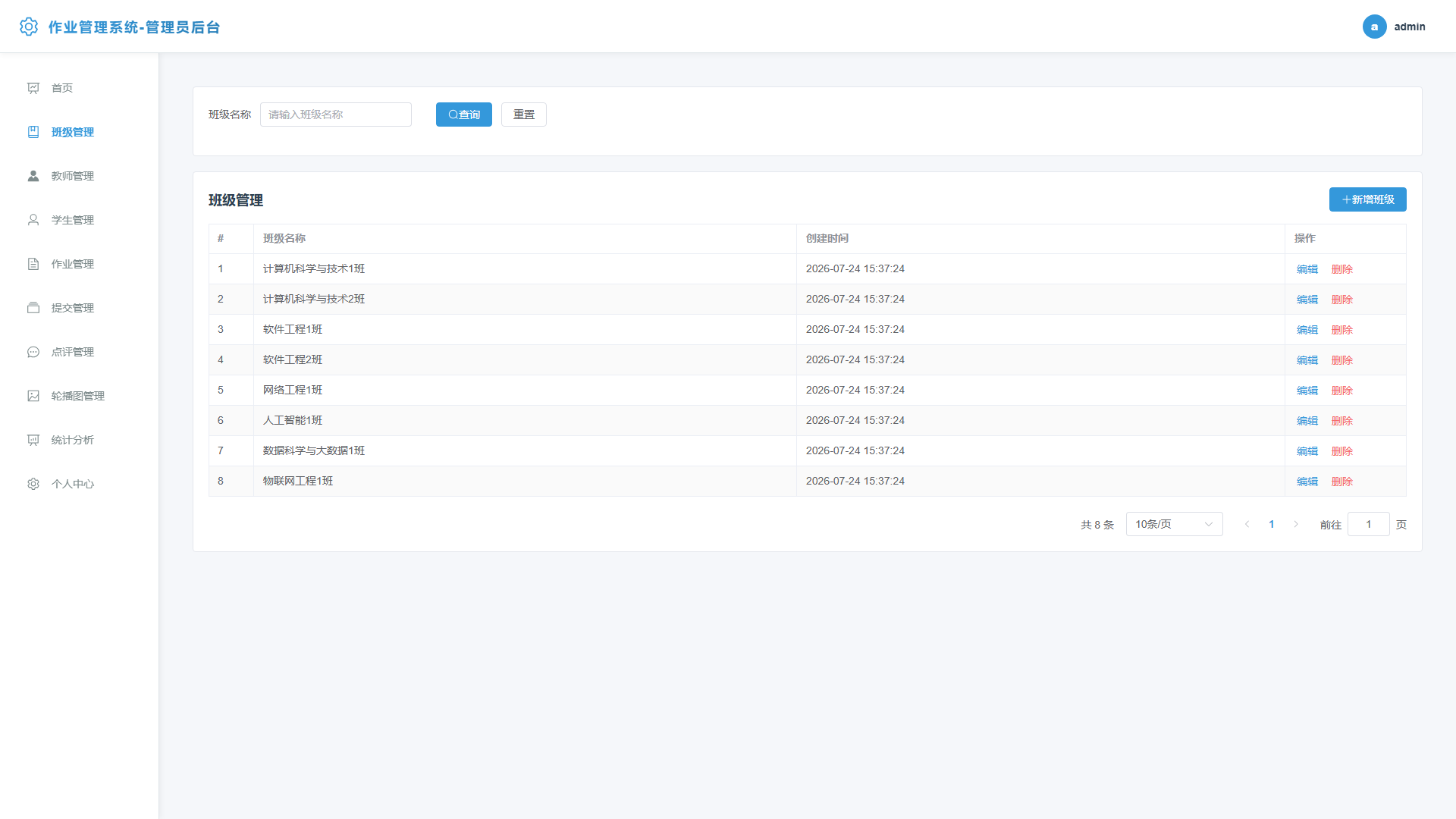Expand the 10条/页 page size dropdown

[1174, 524]
